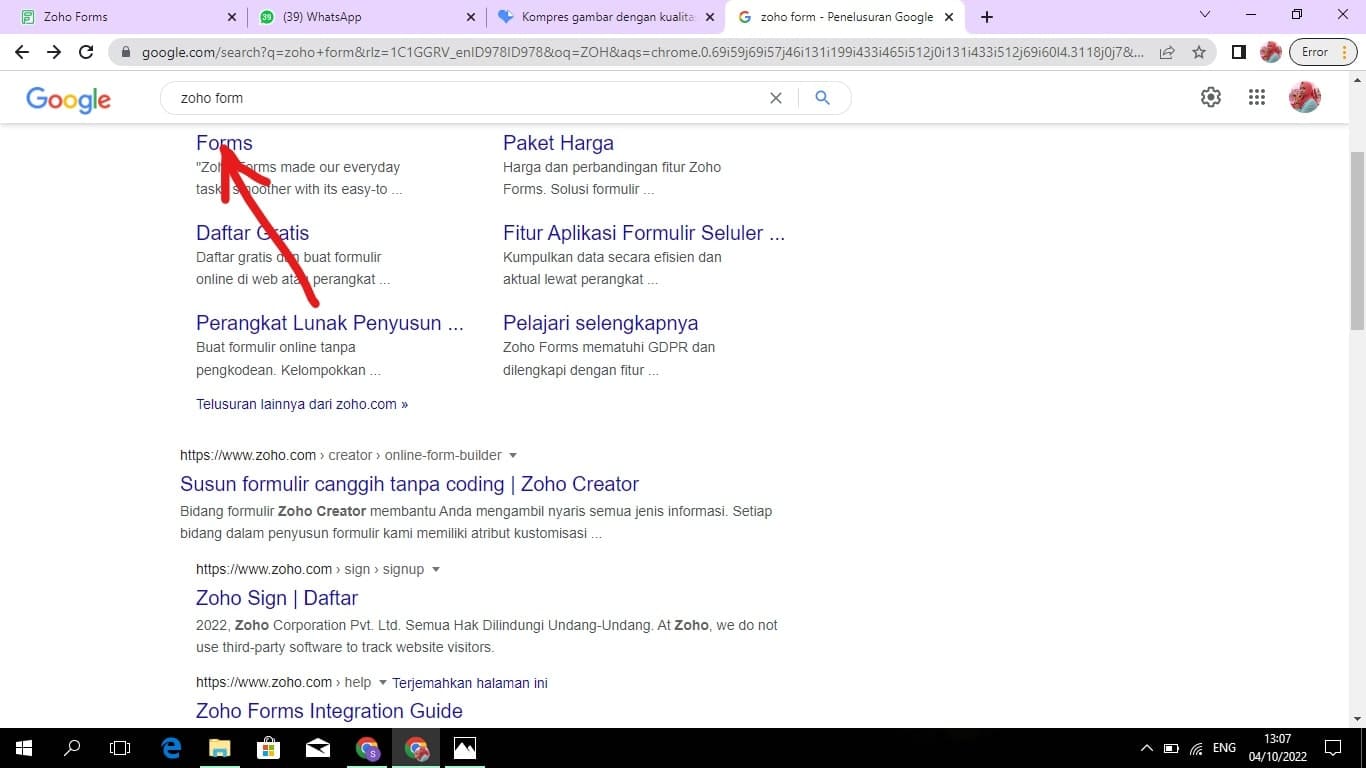Screen dimensions: 1366x768
Task: Open the Forms sitelink
Action: (x=224, y=143)
